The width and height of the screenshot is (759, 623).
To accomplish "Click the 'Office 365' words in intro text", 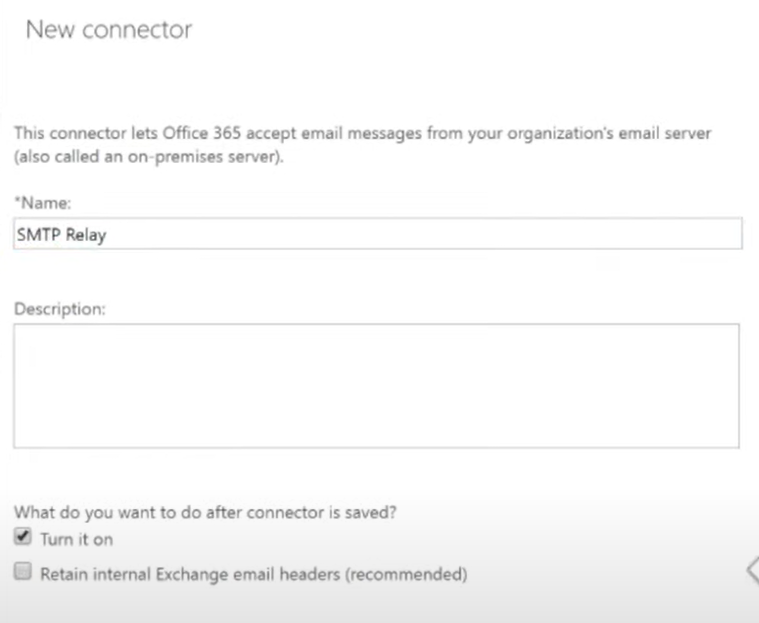I will tap(201, 133).
